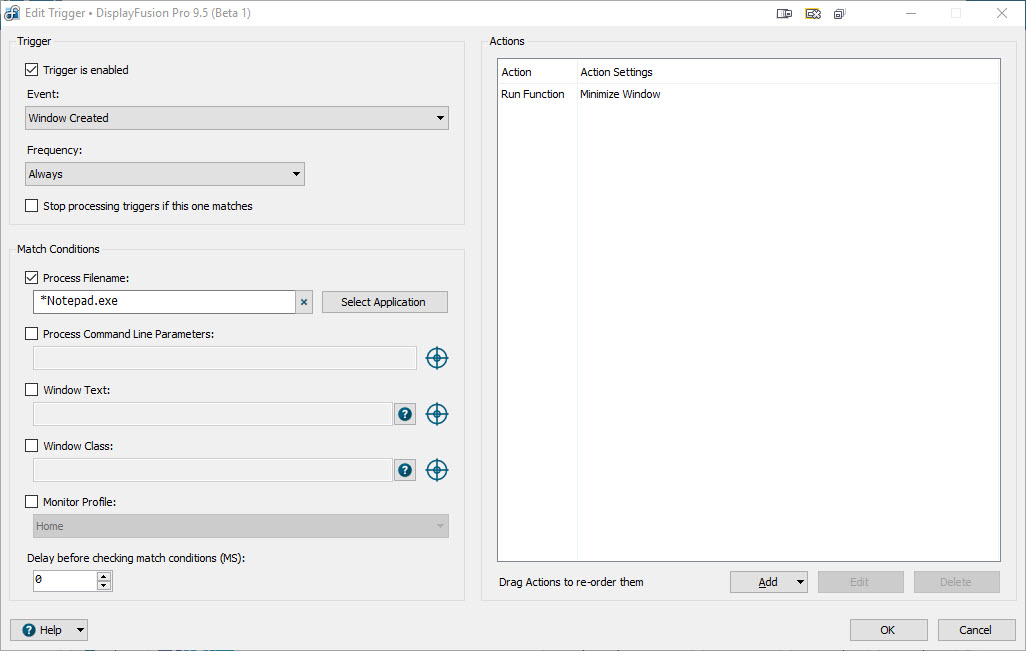Click the Select Application button
Viewport: 1026px width, 651px height.
pos(384,302)
